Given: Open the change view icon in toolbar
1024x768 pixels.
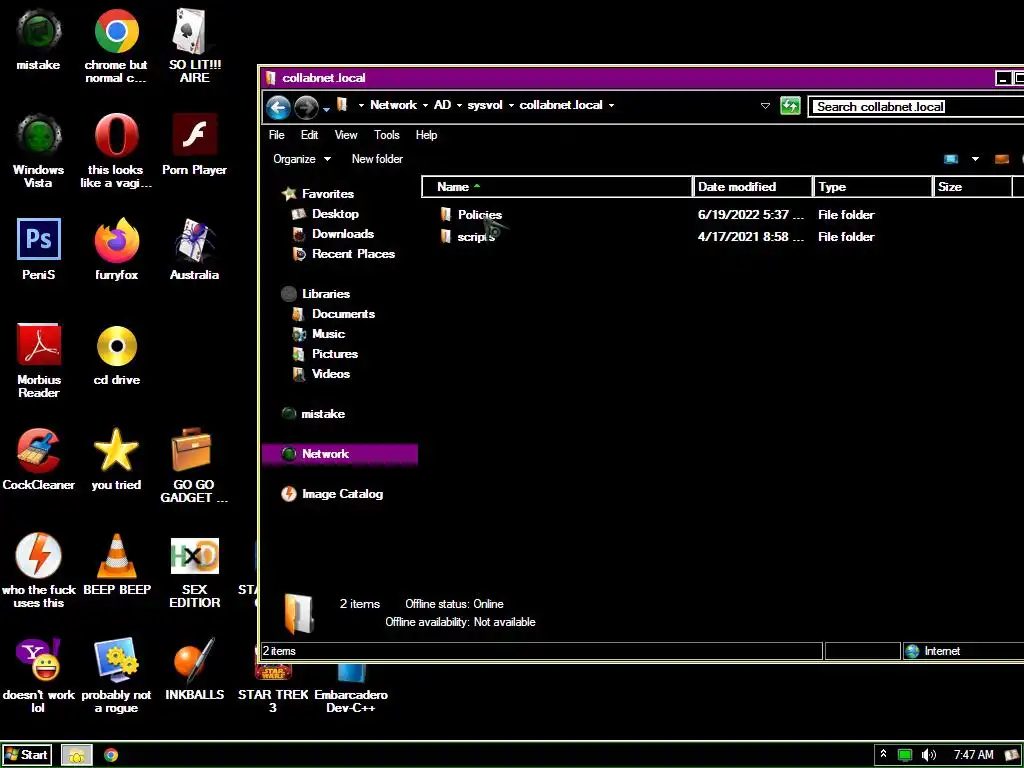Looking at the screenshot, I should 951,159.
